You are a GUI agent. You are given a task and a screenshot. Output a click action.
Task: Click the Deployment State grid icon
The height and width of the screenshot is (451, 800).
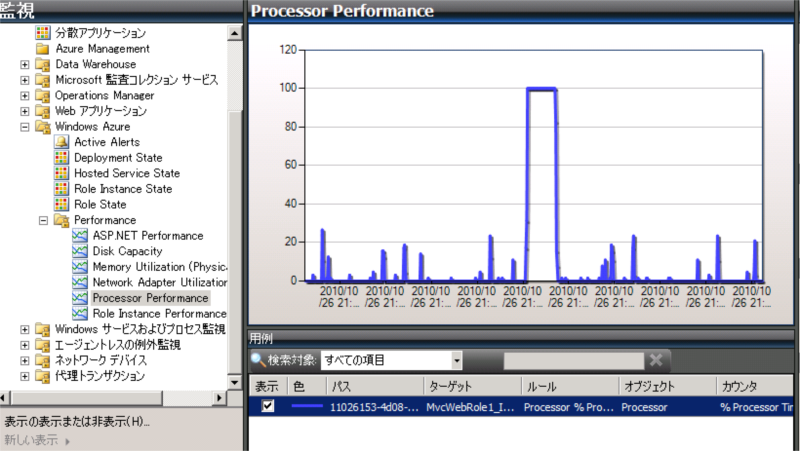(62, 158)
